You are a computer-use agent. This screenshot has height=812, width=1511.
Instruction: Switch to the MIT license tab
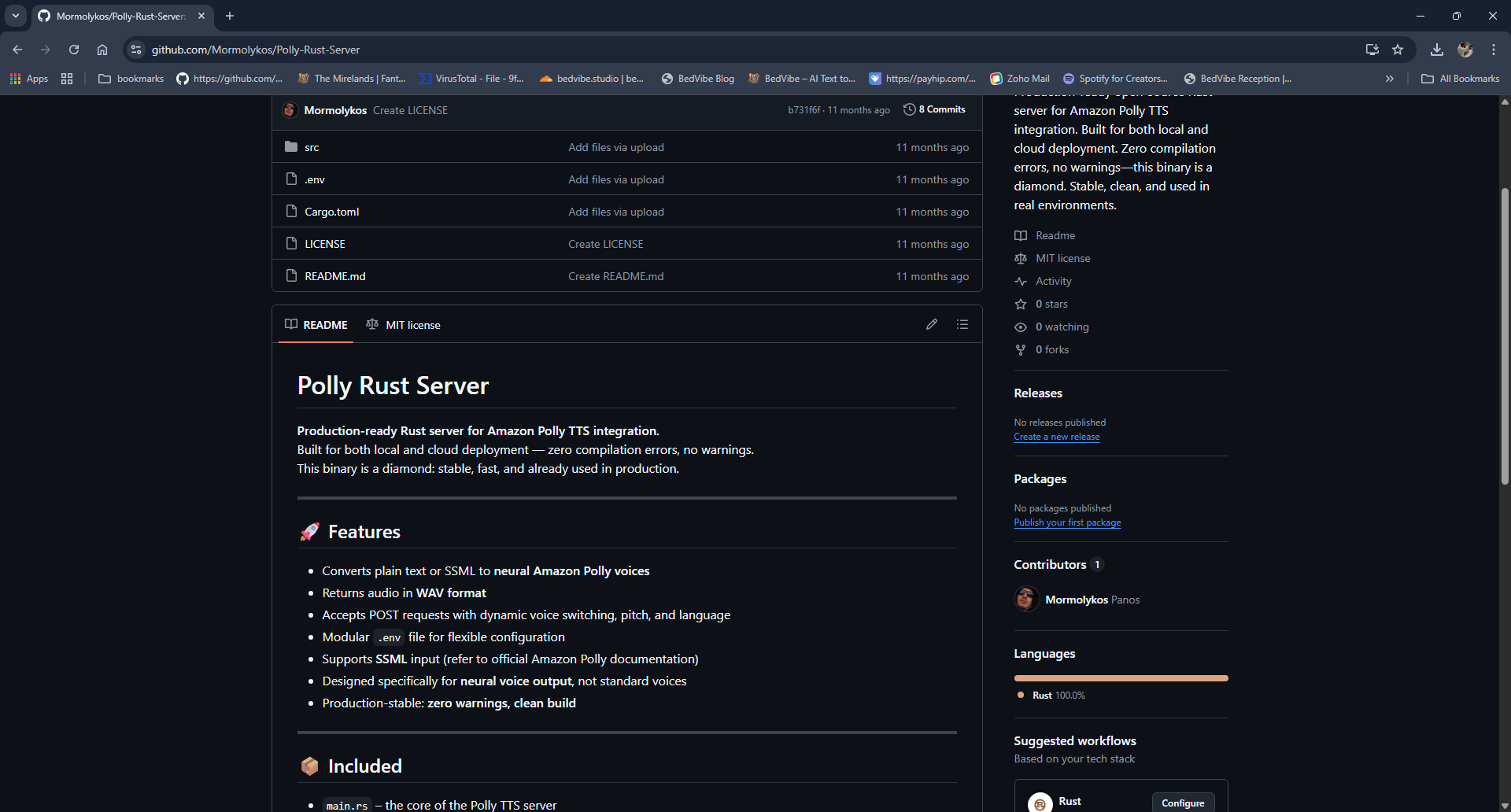point(403,324)
